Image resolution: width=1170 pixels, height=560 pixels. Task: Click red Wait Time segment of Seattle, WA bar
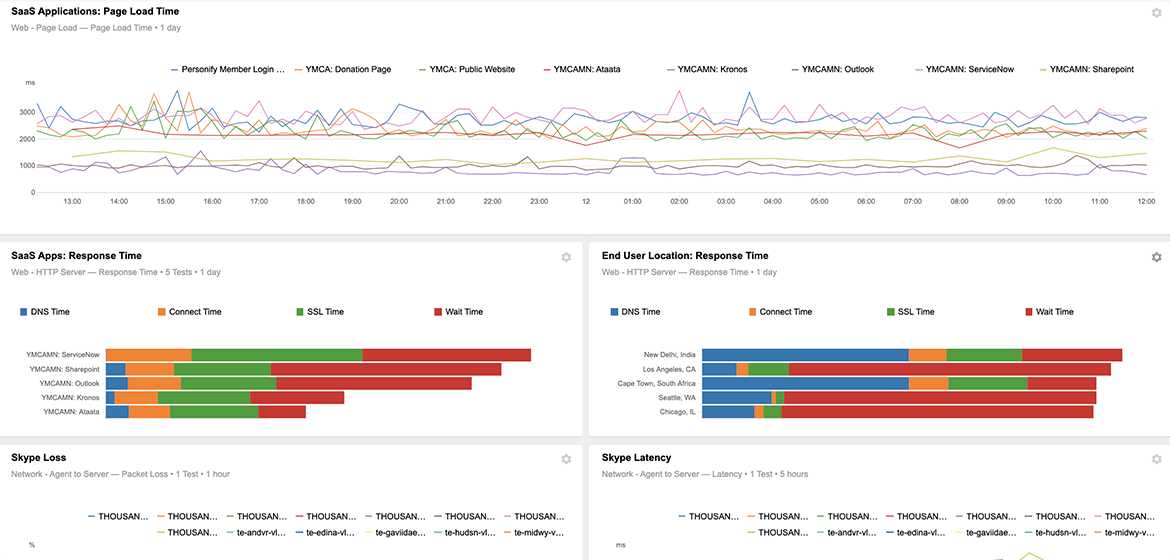click(940, 398)
